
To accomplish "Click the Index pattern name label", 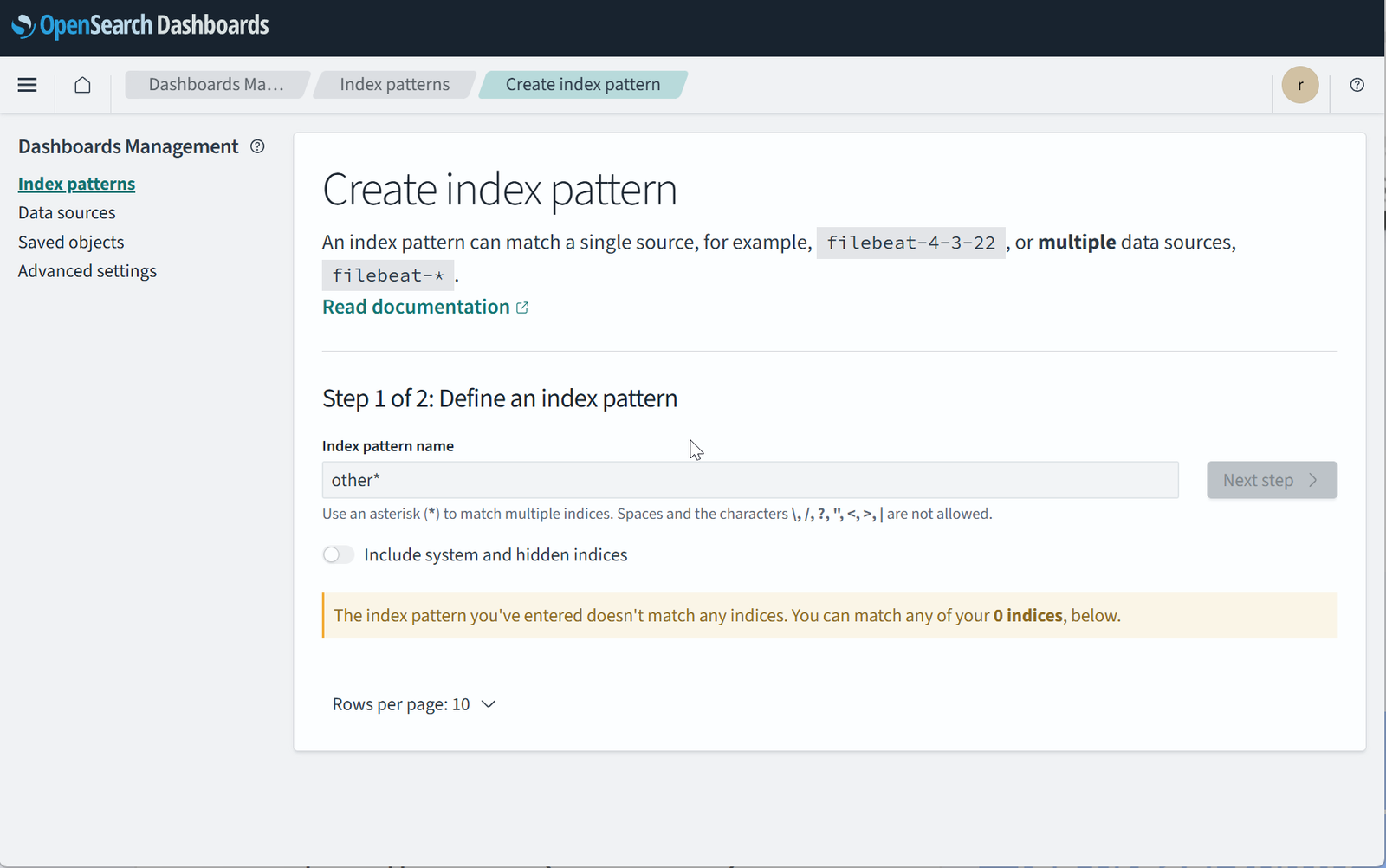I will click(388, 446).
